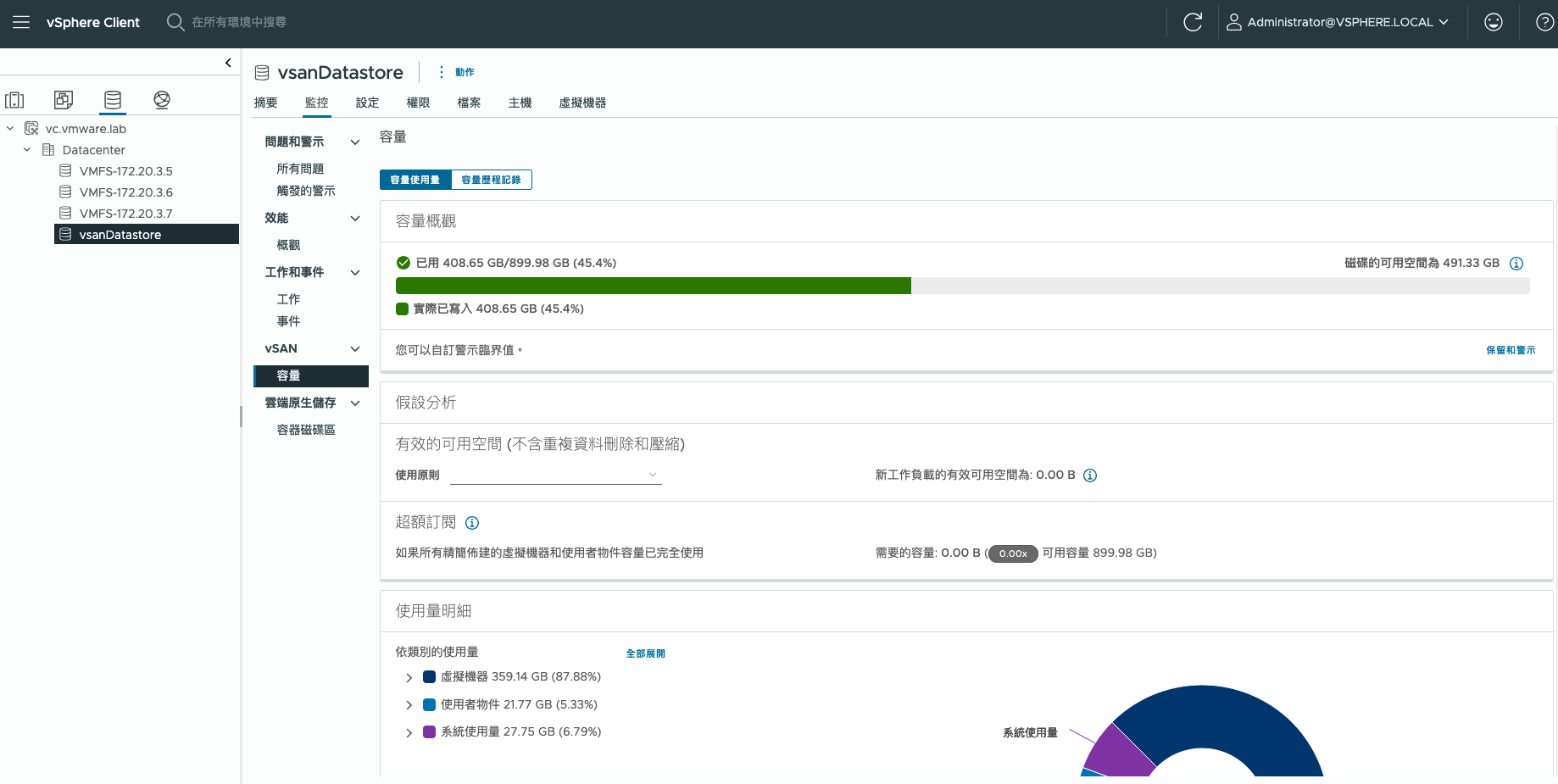
Task: Switch to the 檔案 tab
Action: pyautogui.click(x=470, y=103)
